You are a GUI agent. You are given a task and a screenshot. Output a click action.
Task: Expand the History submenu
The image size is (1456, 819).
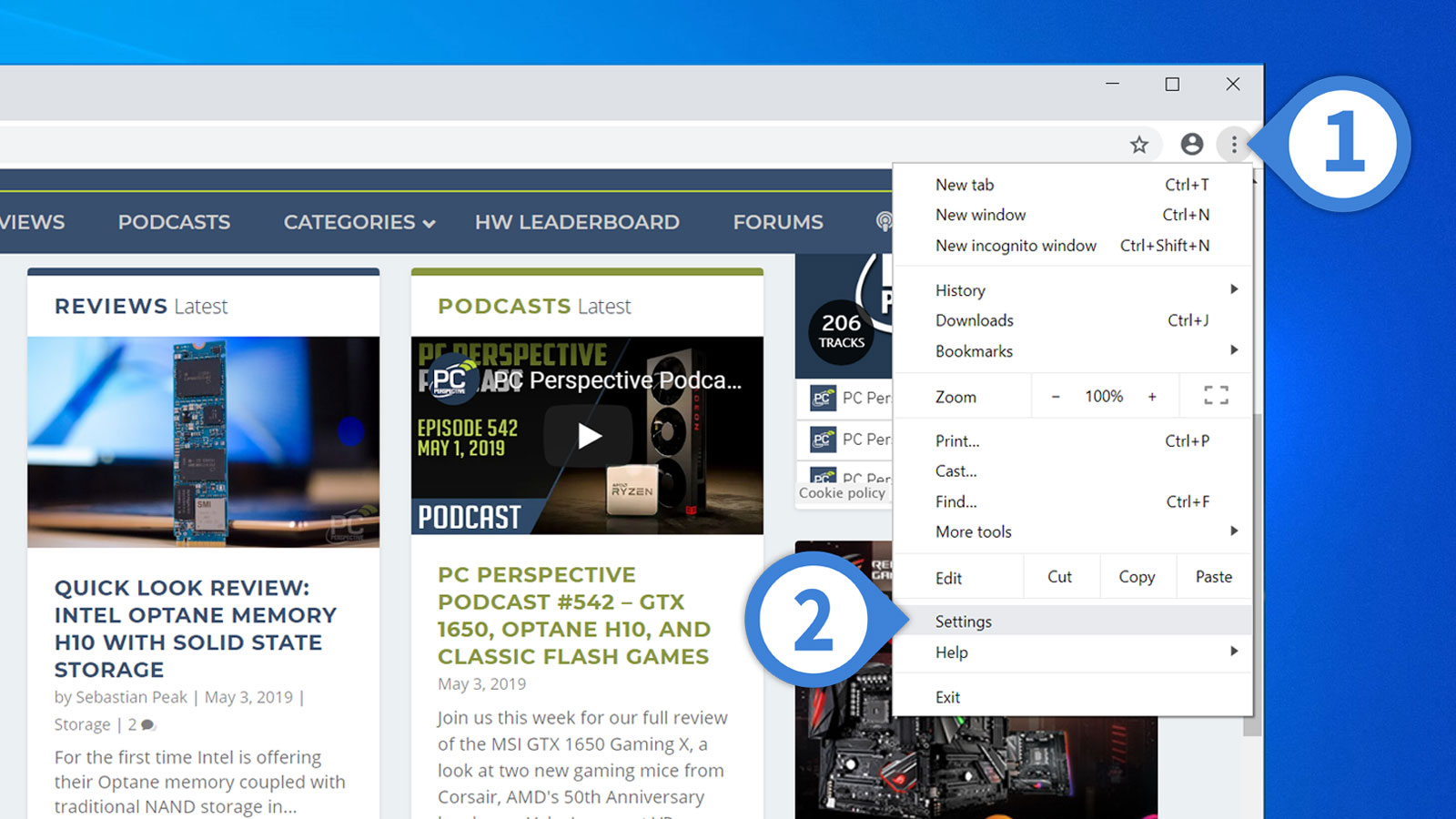[1072, 290]
